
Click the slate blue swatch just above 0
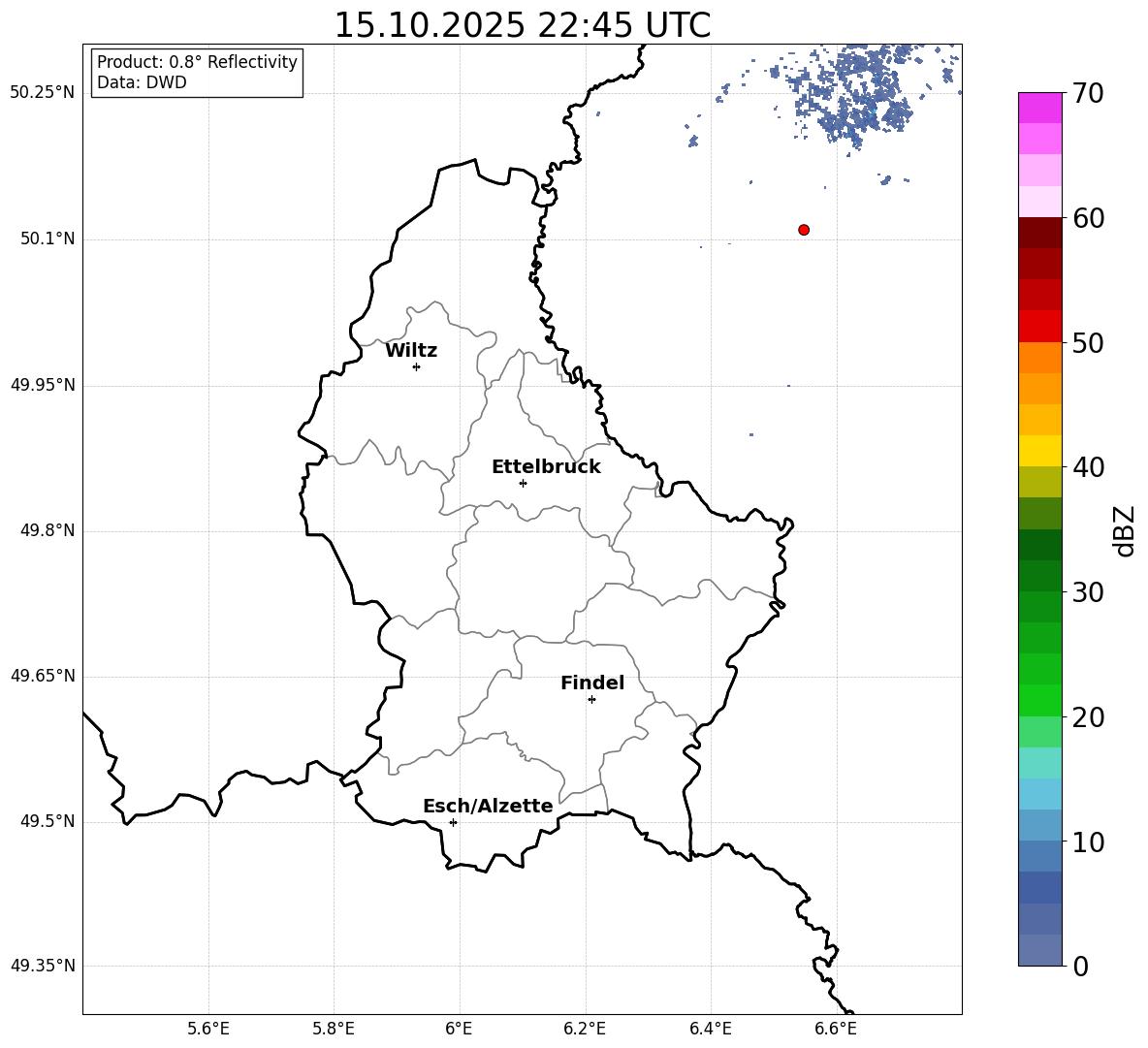coord(1039,950)
